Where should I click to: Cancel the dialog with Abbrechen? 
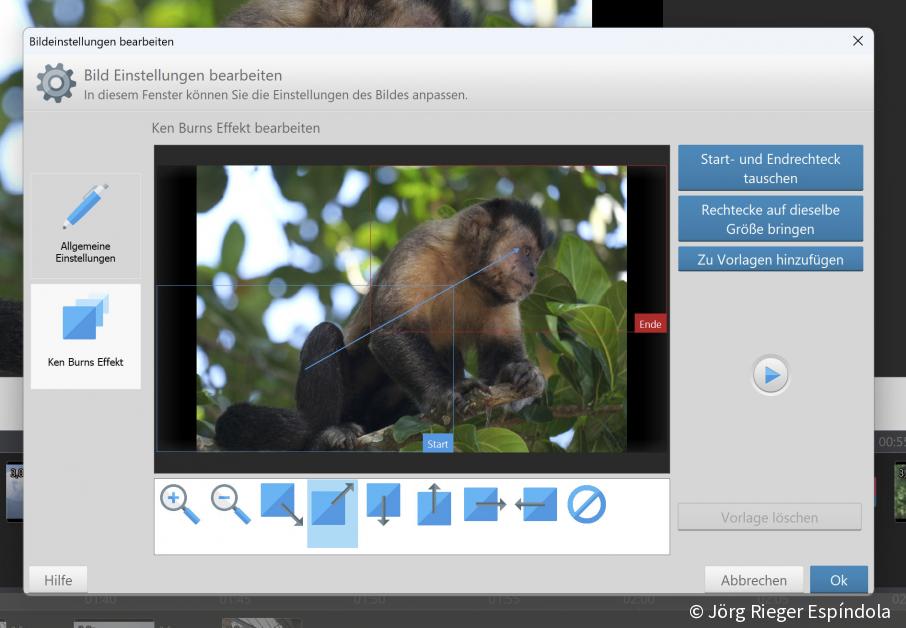(x=754, y=580)
